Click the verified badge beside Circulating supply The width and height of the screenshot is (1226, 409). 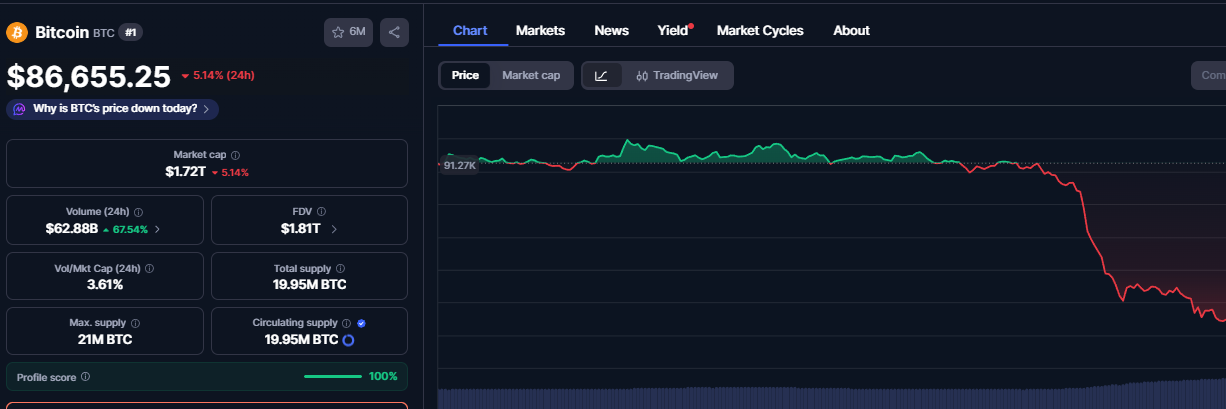361,324
